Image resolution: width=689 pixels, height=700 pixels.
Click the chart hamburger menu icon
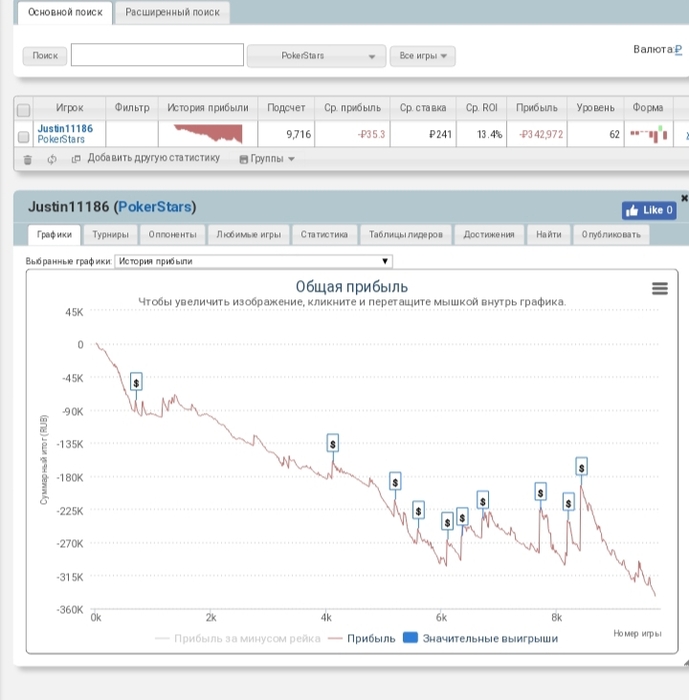click(660, 288)
